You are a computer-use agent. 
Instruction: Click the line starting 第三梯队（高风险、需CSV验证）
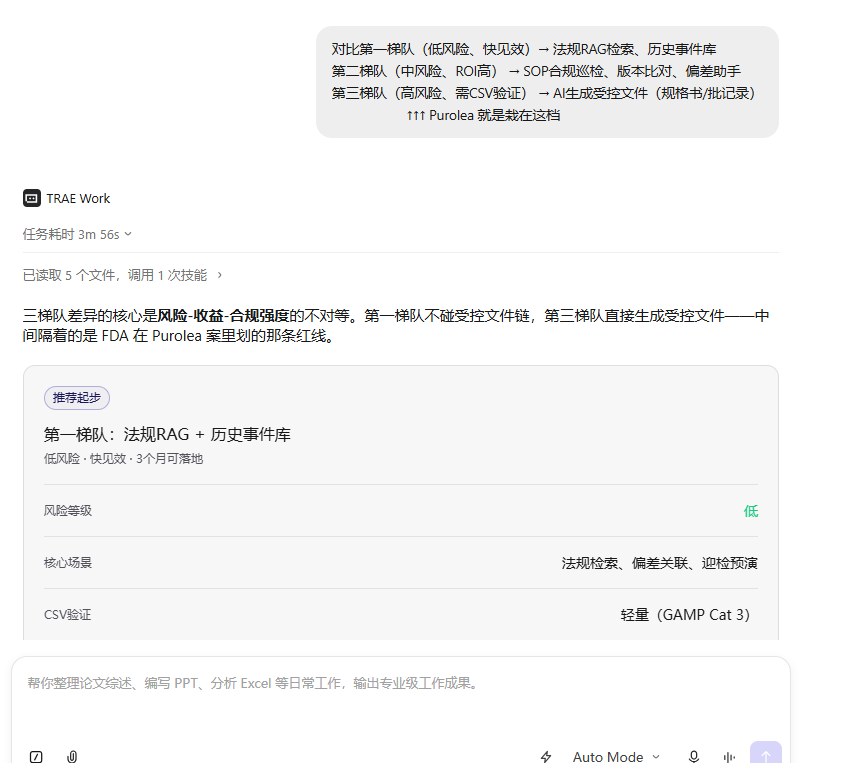pyautogui.click(x=544, y=93)
